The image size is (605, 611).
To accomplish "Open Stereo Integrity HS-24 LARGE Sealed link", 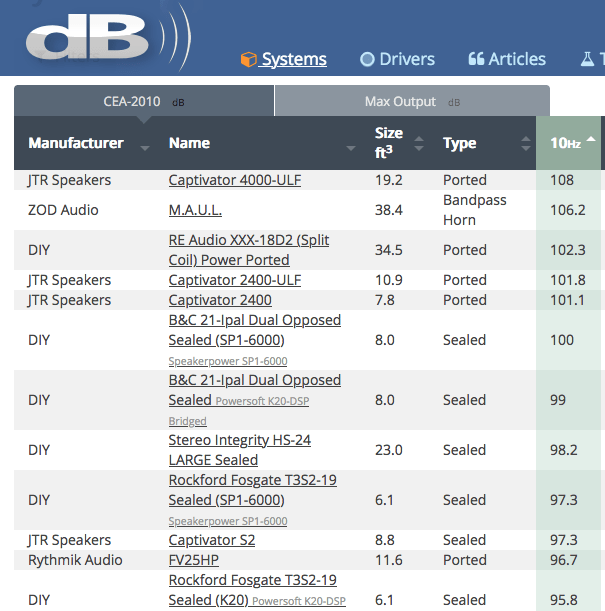I will 240,450.
